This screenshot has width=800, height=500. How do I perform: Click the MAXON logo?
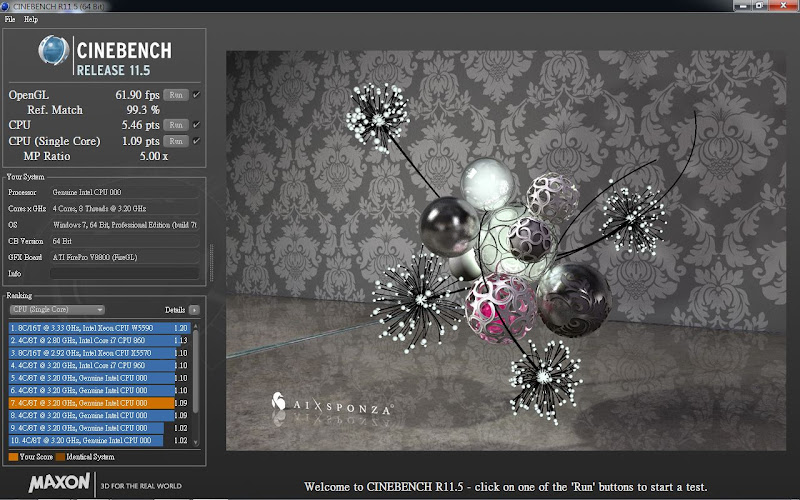point(59,483)
